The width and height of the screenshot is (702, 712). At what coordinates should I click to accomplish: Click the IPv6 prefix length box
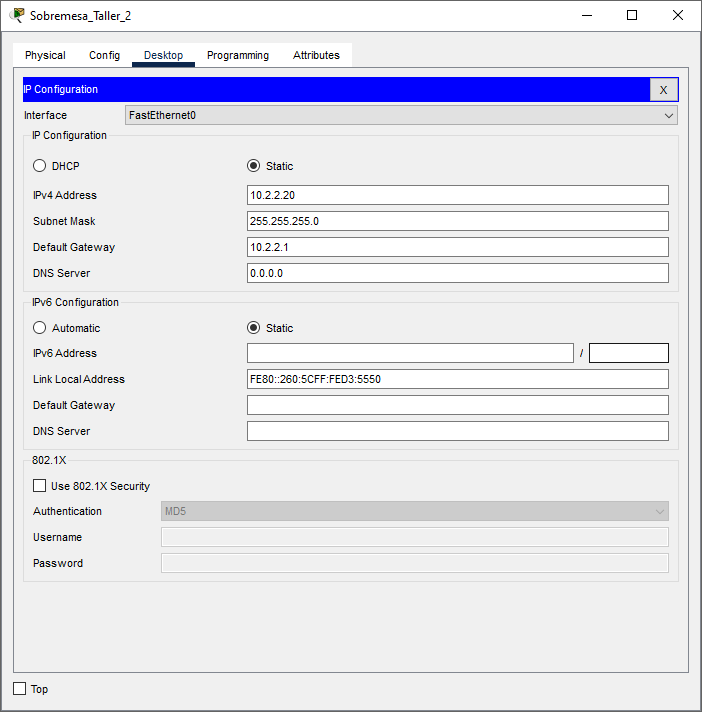(x=628, y=353)
